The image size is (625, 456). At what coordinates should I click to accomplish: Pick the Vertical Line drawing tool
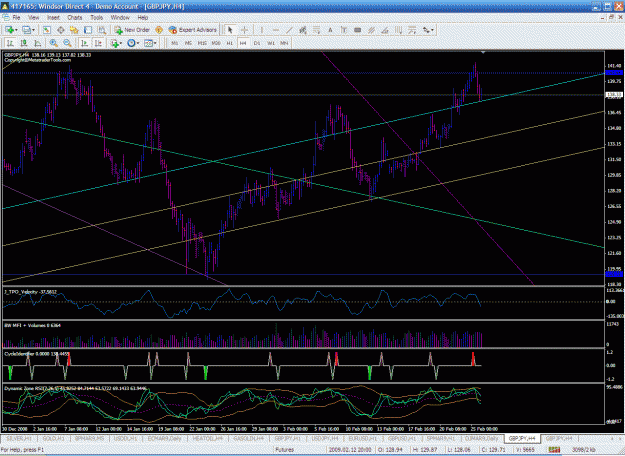pos(261,30)
